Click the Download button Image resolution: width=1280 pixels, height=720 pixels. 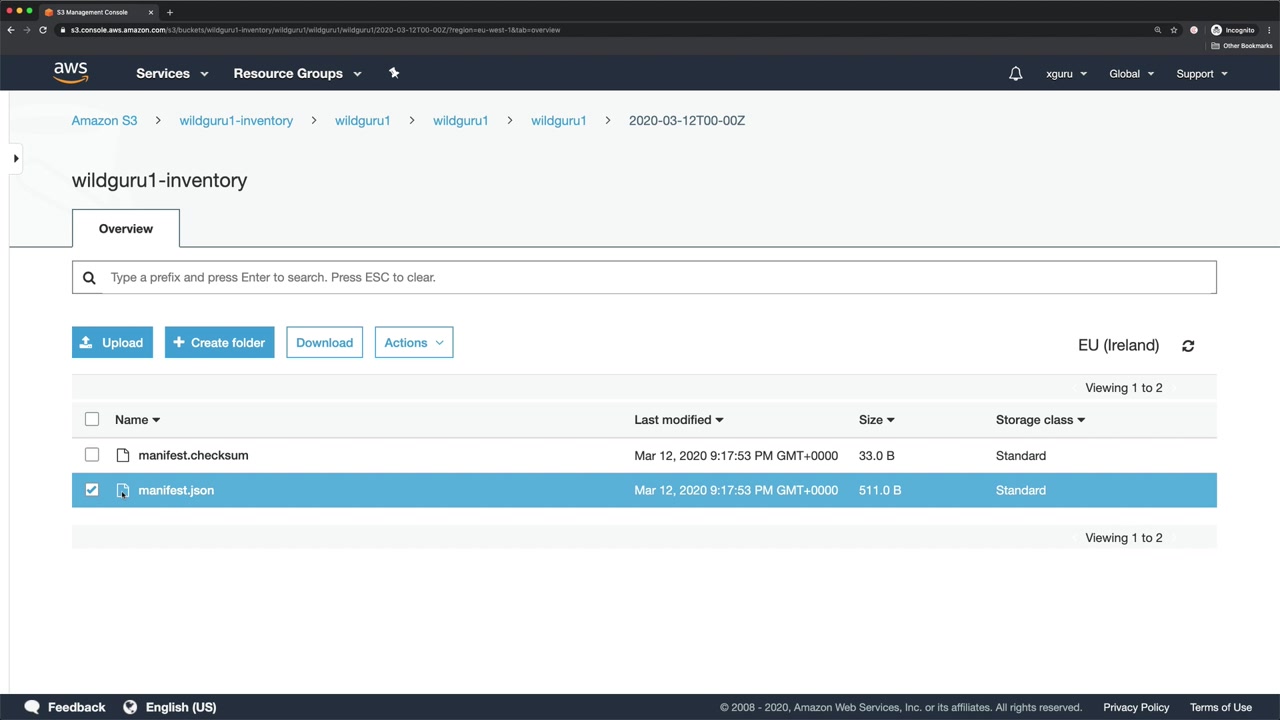click(x=324, y=343)
